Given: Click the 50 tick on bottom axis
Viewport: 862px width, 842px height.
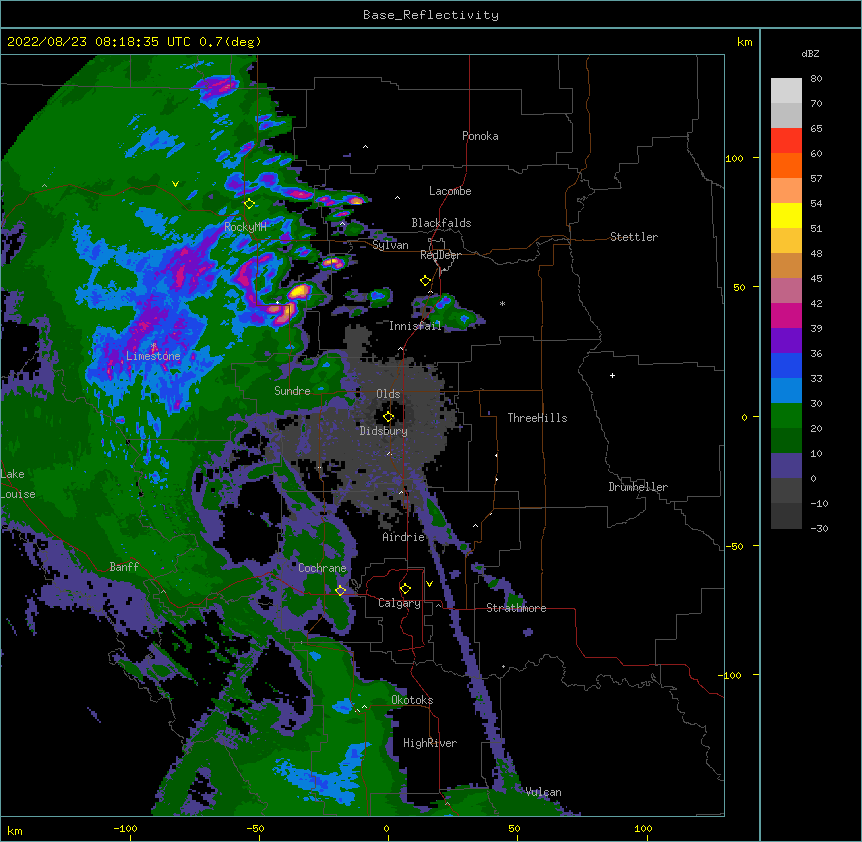Looking at the screenshot, I should click(514, 828).
